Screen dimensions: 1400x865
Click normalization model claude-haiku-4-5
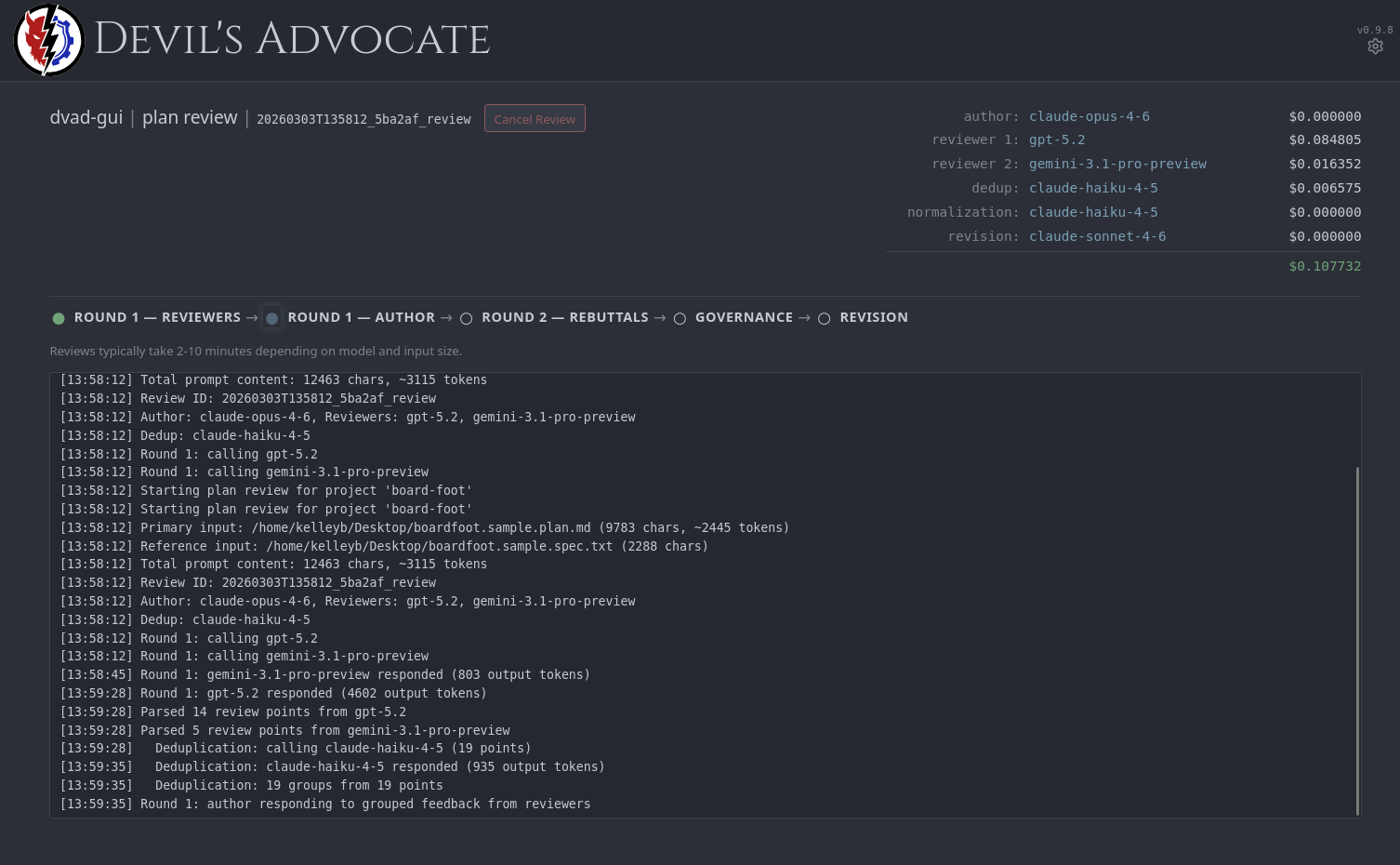[x=1093, y=212]
